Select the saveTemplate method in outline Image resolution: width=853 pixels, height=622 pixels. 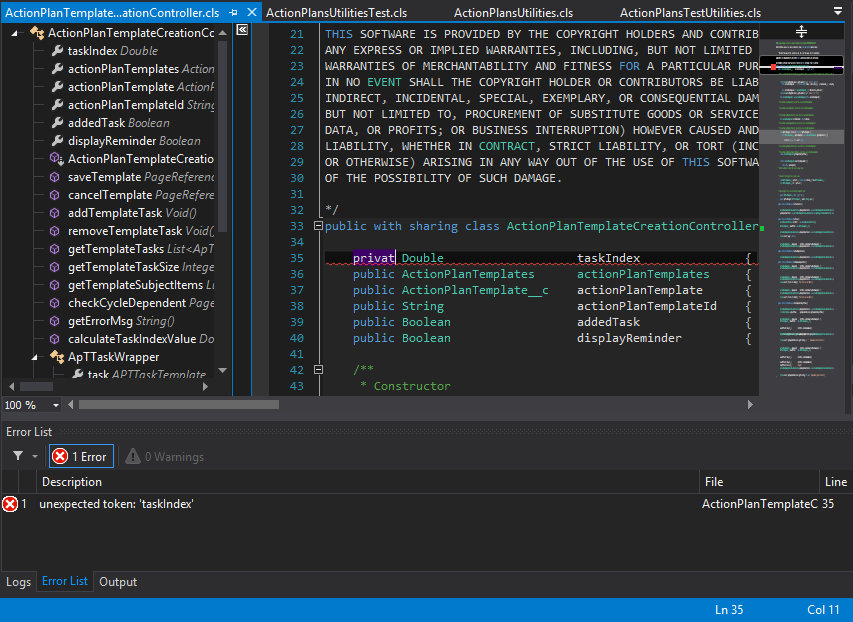(x=141, y=177)
